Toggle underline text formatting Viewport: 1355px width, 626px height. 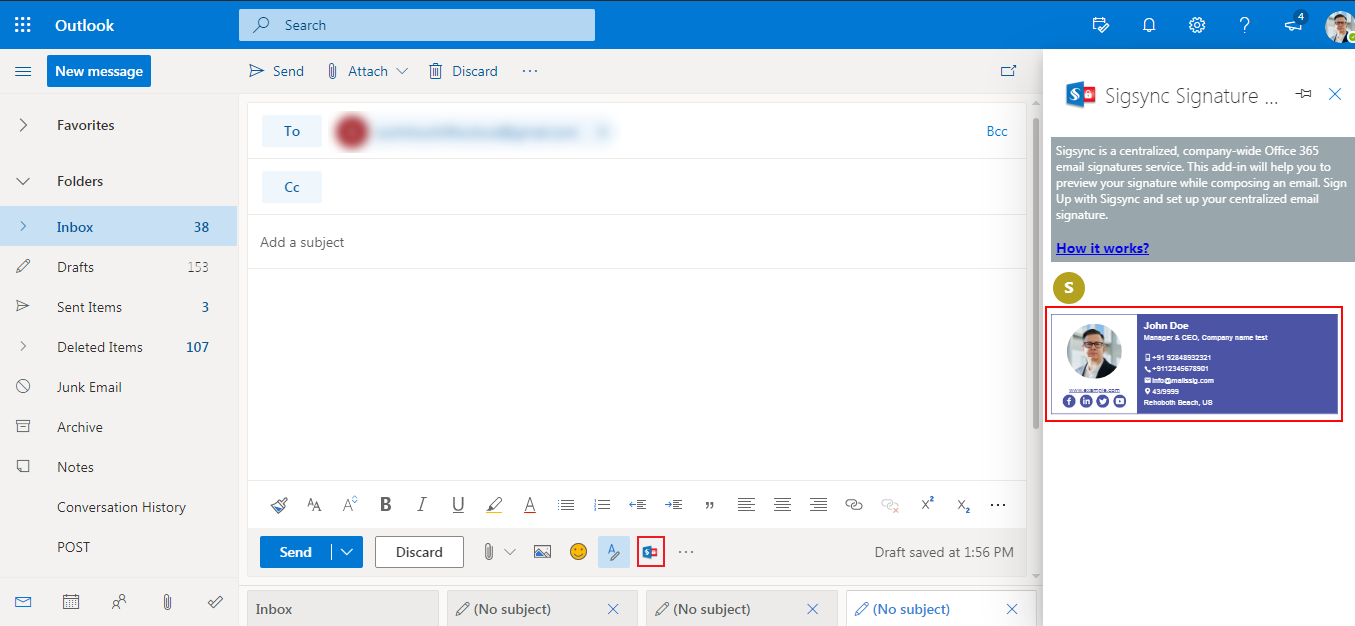click(458, 505)
